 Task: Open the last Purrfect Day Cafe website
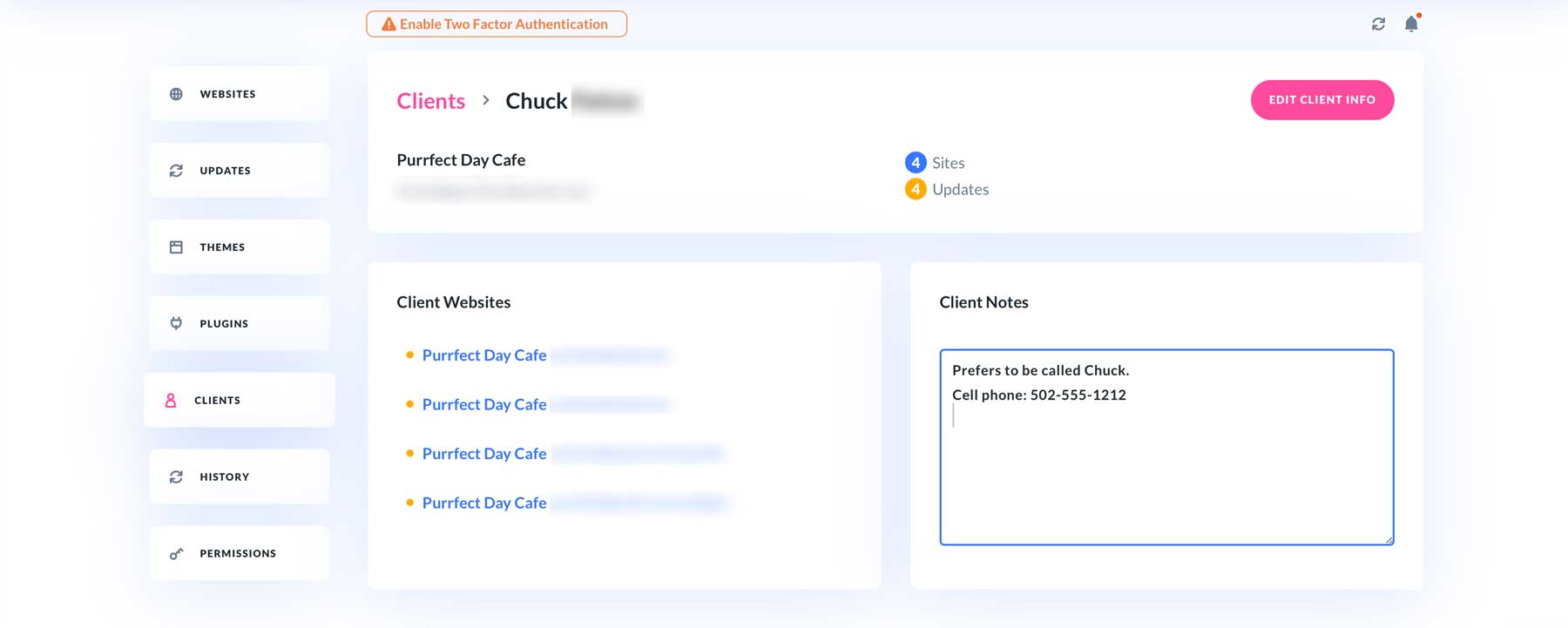pyautogui.click(x=484, y=503)
